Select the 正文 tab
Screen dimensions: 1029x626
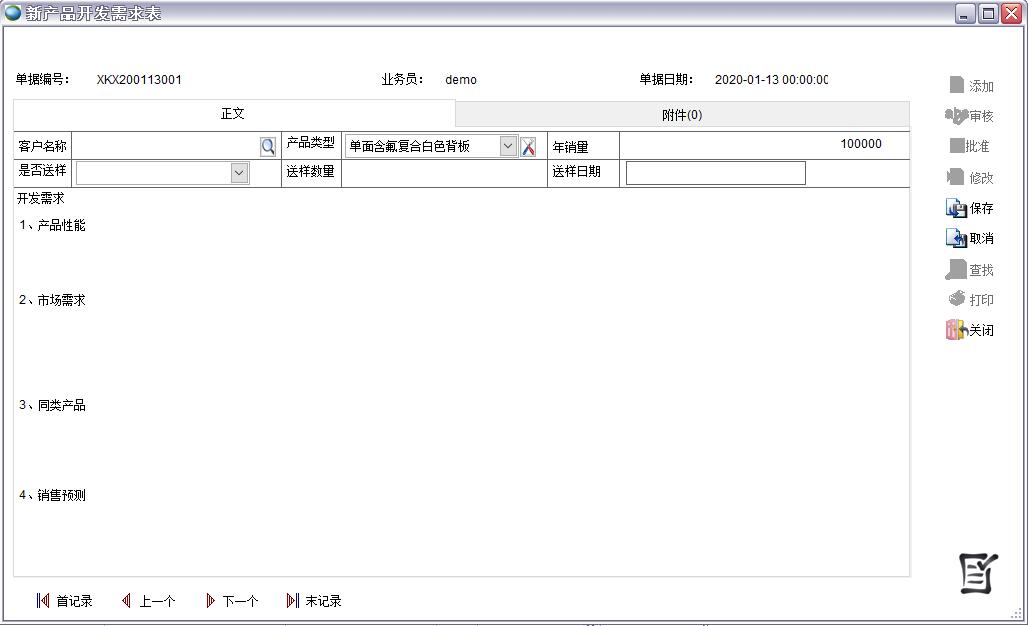[x=233, y=114]
